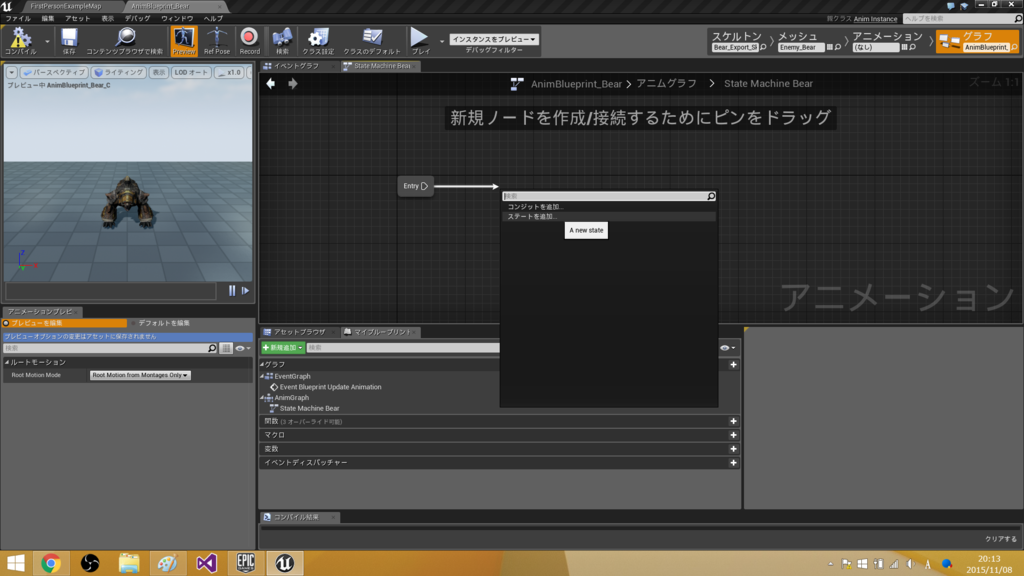Open the ファイル menu
Image resolution: width=1024 pixels, height=576 pixels.
click(x=18, y=18)
